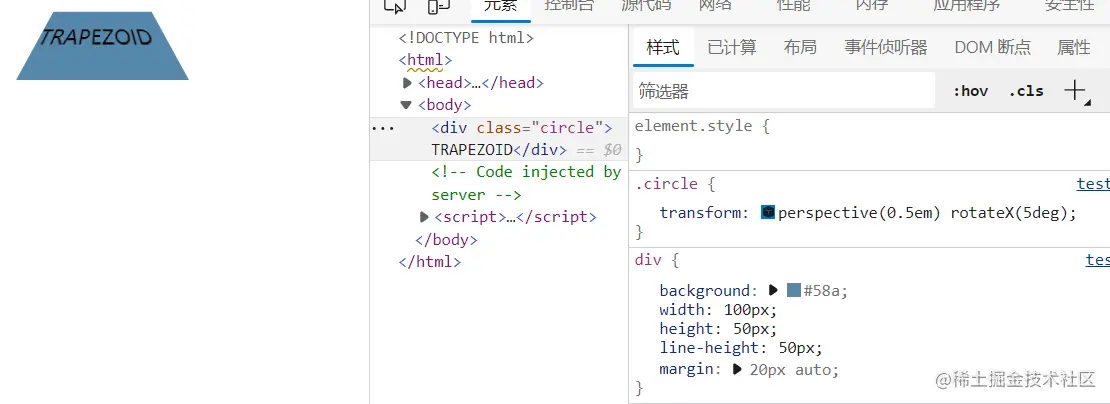Viewport: 1110px width, 404px height.
Task: Collapse the body node in DOM tree
Action: 406,105
